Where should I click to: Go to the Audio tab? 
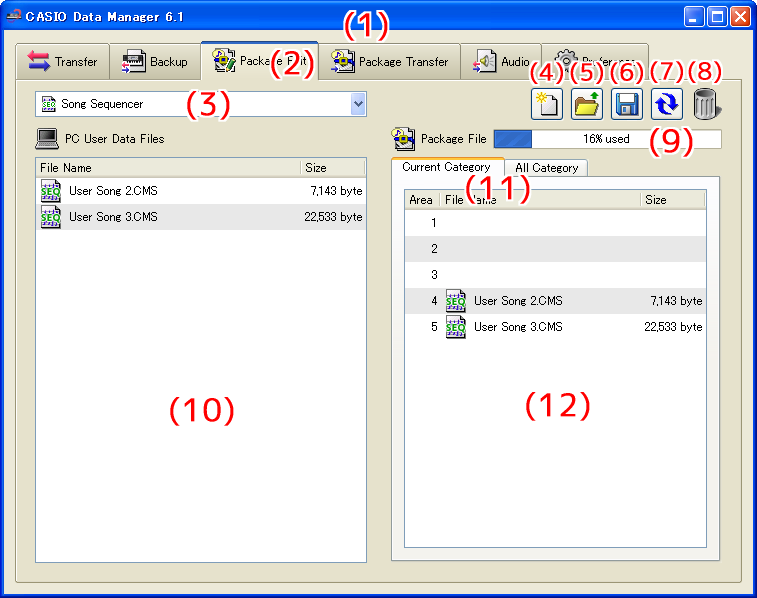point(501,61)
